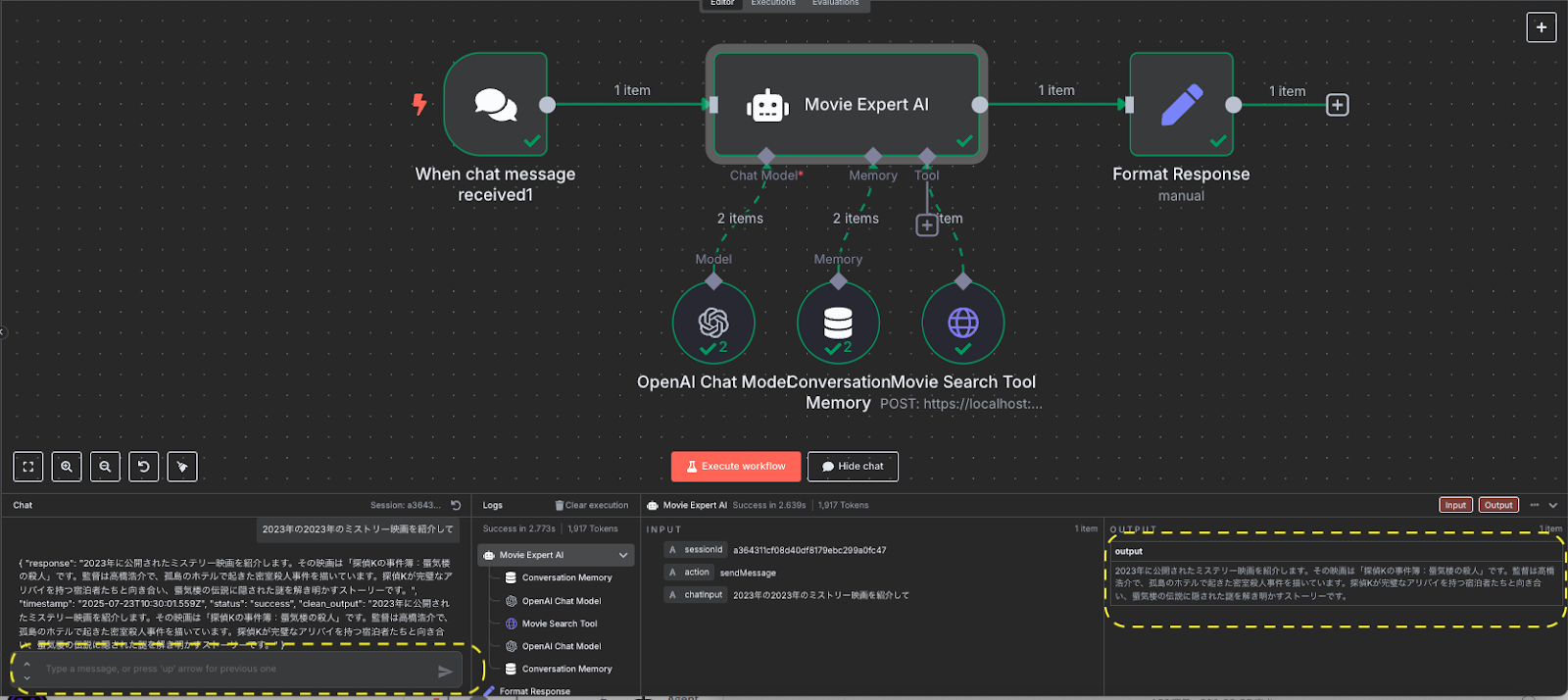Send the chat message with the arrow icon
Screen dimensions: 1568x700
click(445, 671)
